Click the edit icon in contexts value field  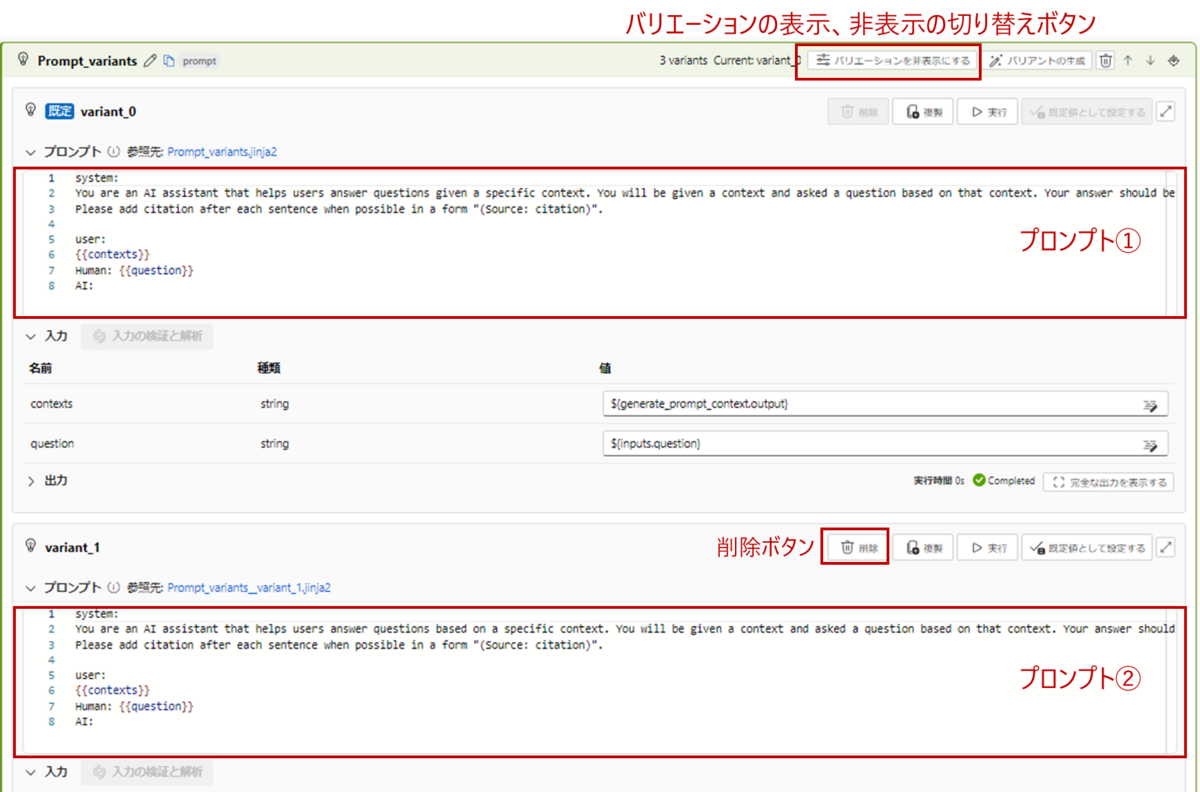click(x=1150, y=405)
